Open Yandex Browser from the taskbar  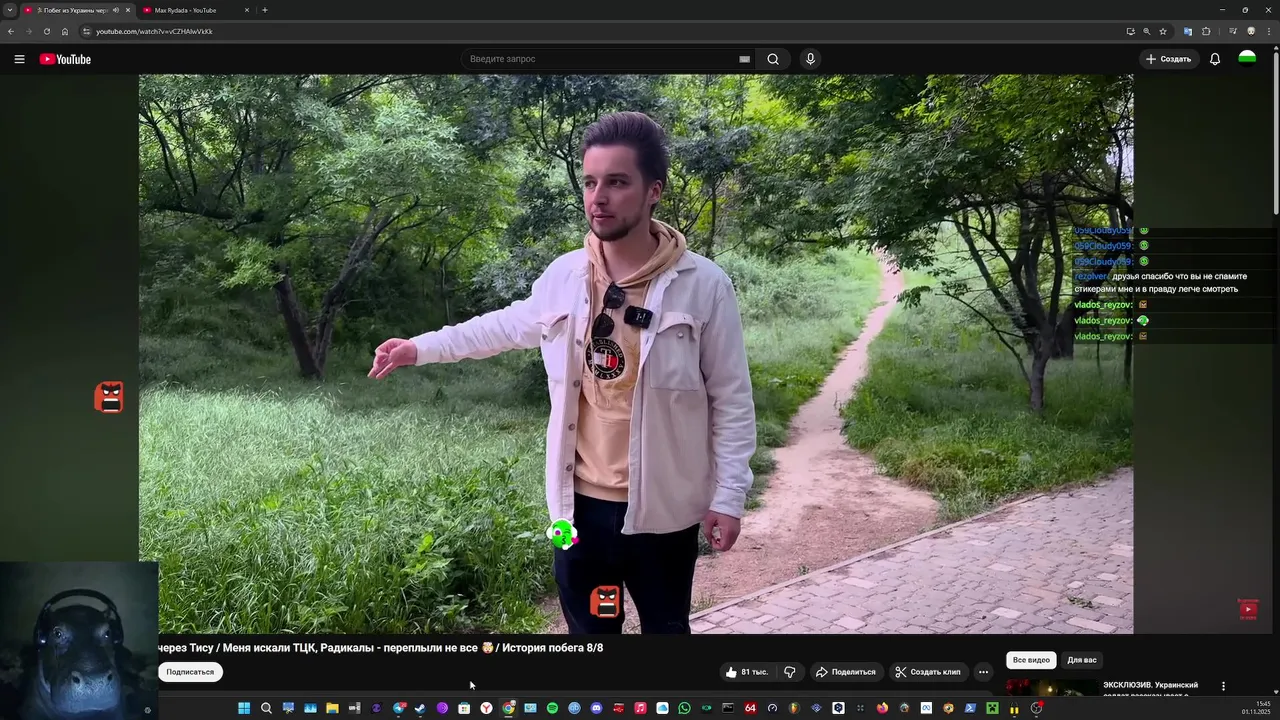click(x=486, y=708)
